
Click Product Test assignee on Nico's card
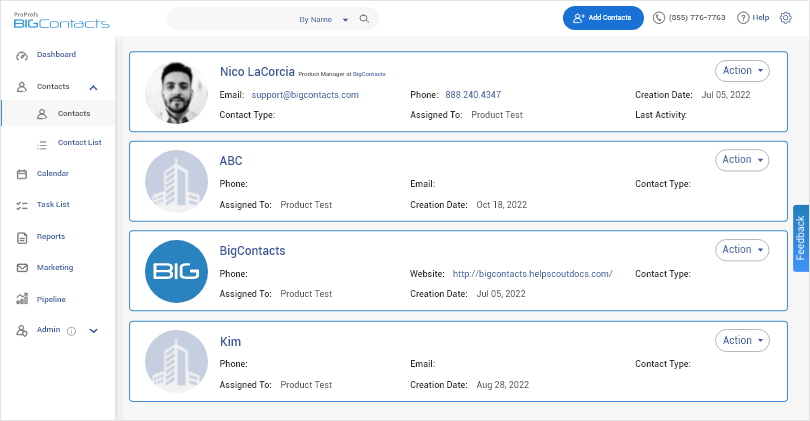(x=497, y=115)
